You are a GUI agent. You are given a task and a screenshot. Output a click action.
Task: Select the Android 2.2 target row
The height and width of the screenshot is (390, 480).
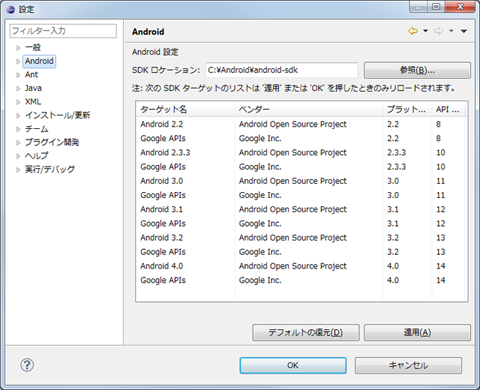click(301, 124)
